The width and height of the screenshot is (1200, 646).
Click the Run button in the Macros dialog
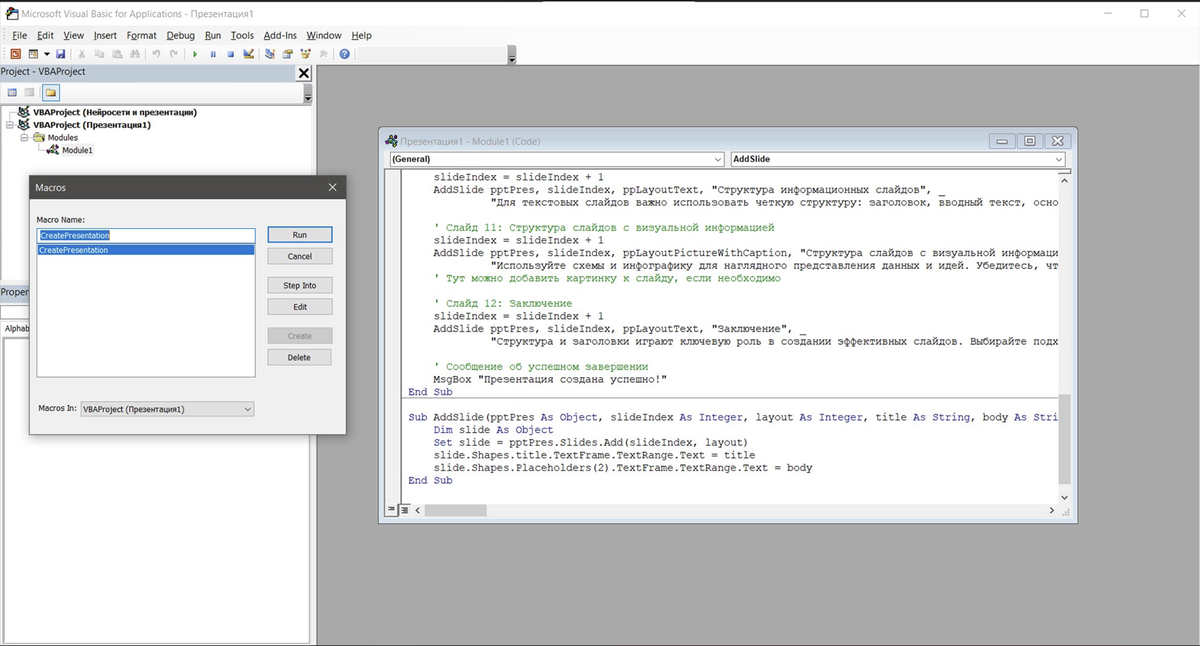(299, 235)
